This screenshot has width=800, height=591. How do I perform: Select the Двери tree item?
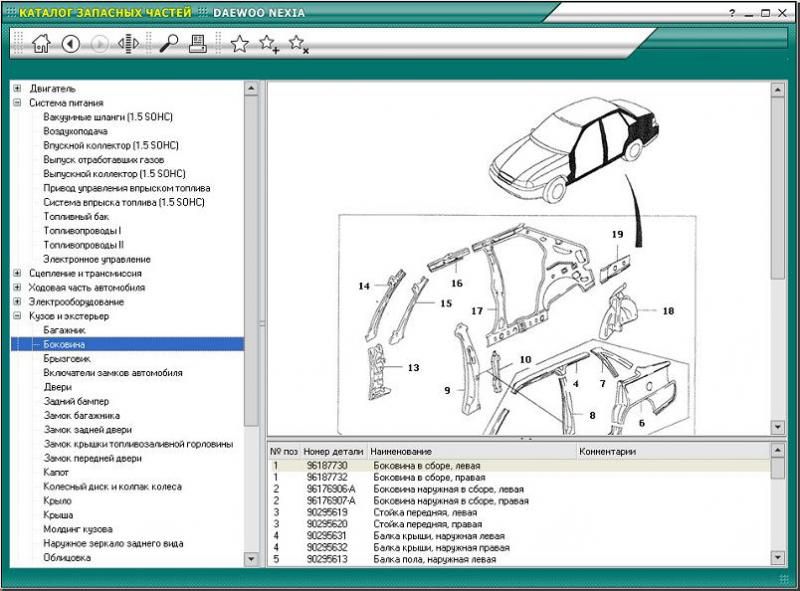click(57, 387)
